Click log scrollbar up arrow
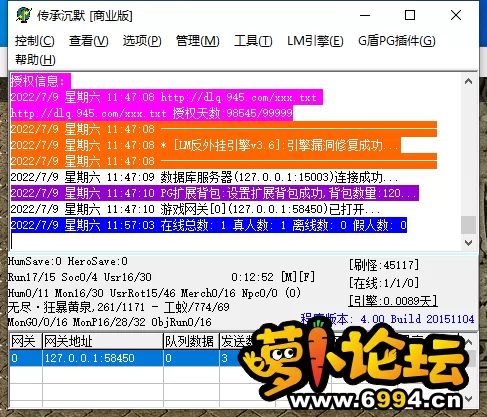 point(468,81)
